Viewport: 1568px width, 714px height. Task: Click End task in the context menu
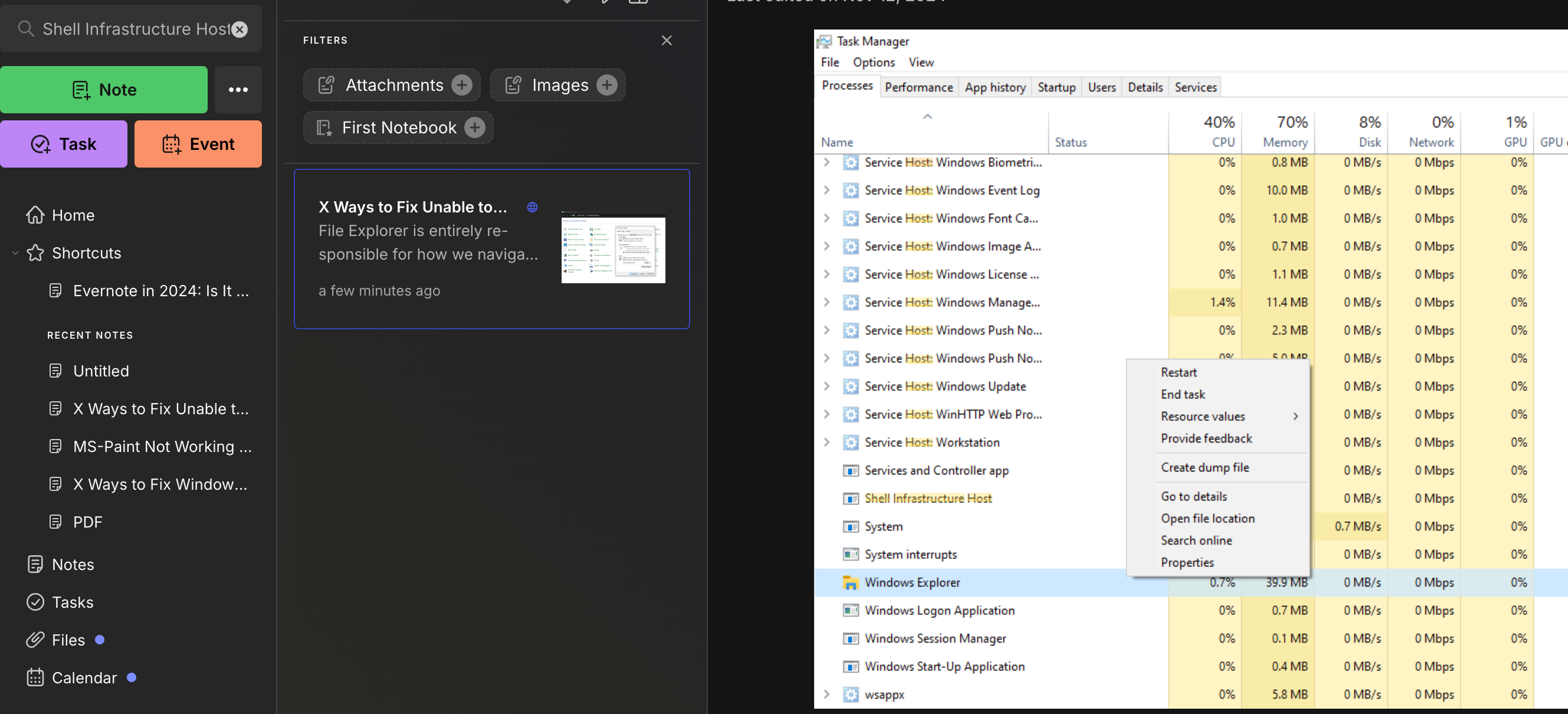(1183, 394)
